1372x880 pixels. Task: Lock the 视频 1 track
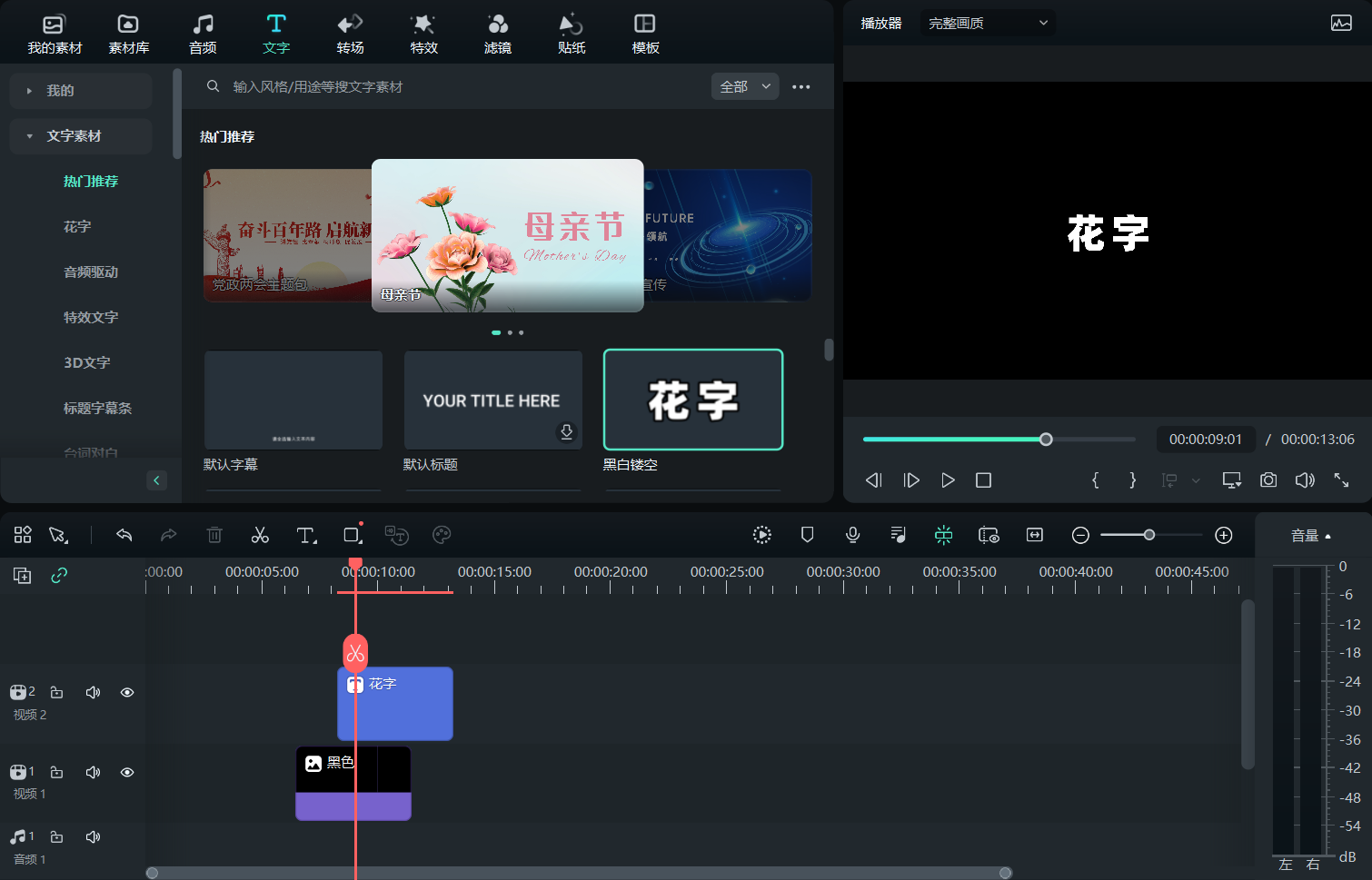(56, 771)
